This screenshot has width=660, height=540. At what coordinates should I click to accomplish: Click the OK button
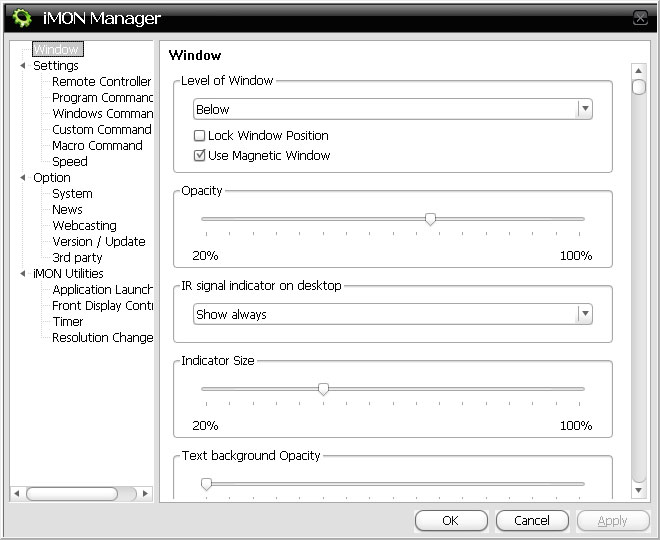pos(451,521)
